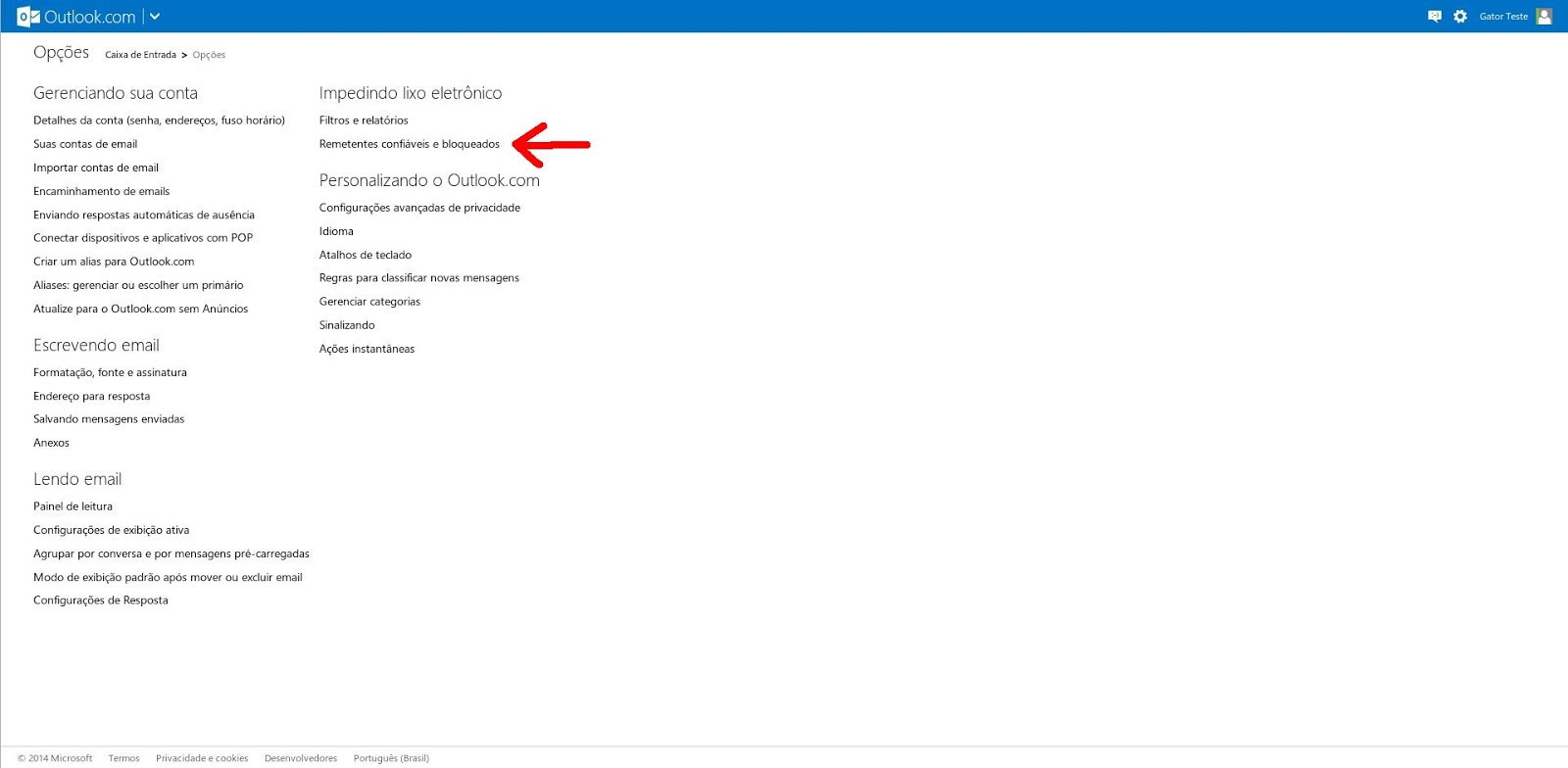
Task: Open Modo de exibição padrão setting
Action: click(168, 577)
